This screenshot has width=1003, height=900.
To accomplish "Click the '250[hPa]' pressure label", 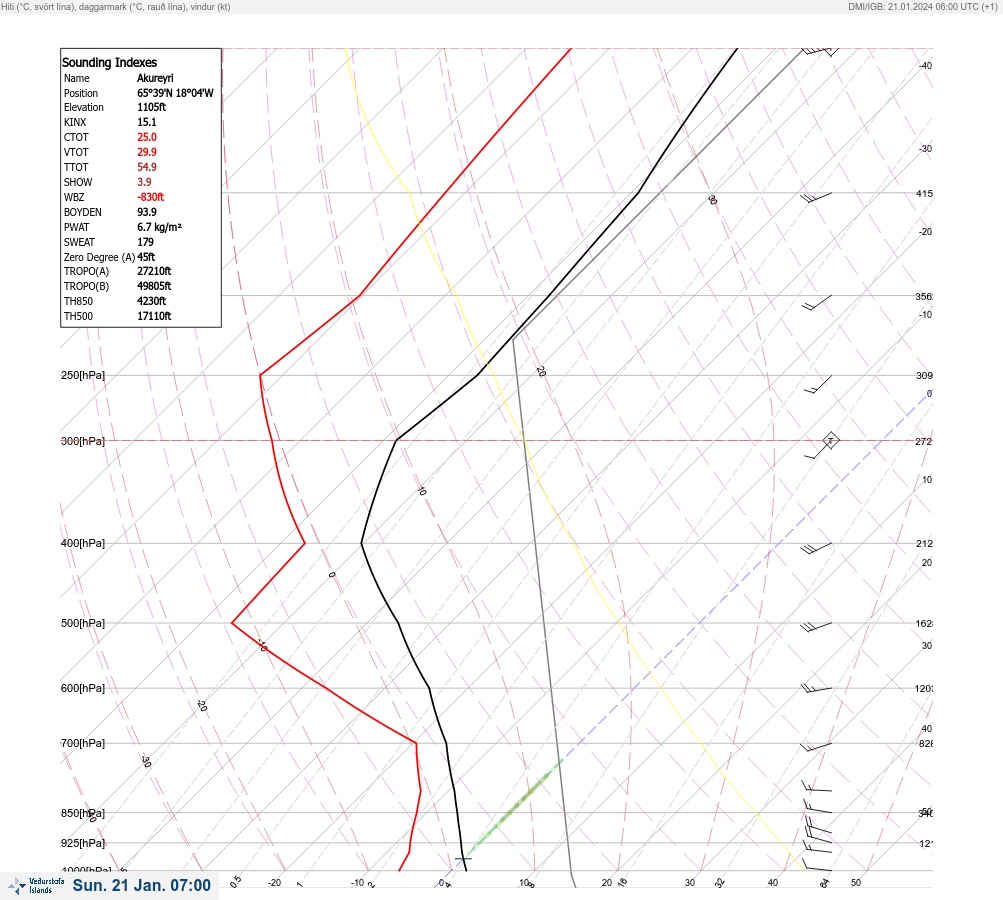I will point(83,375).
